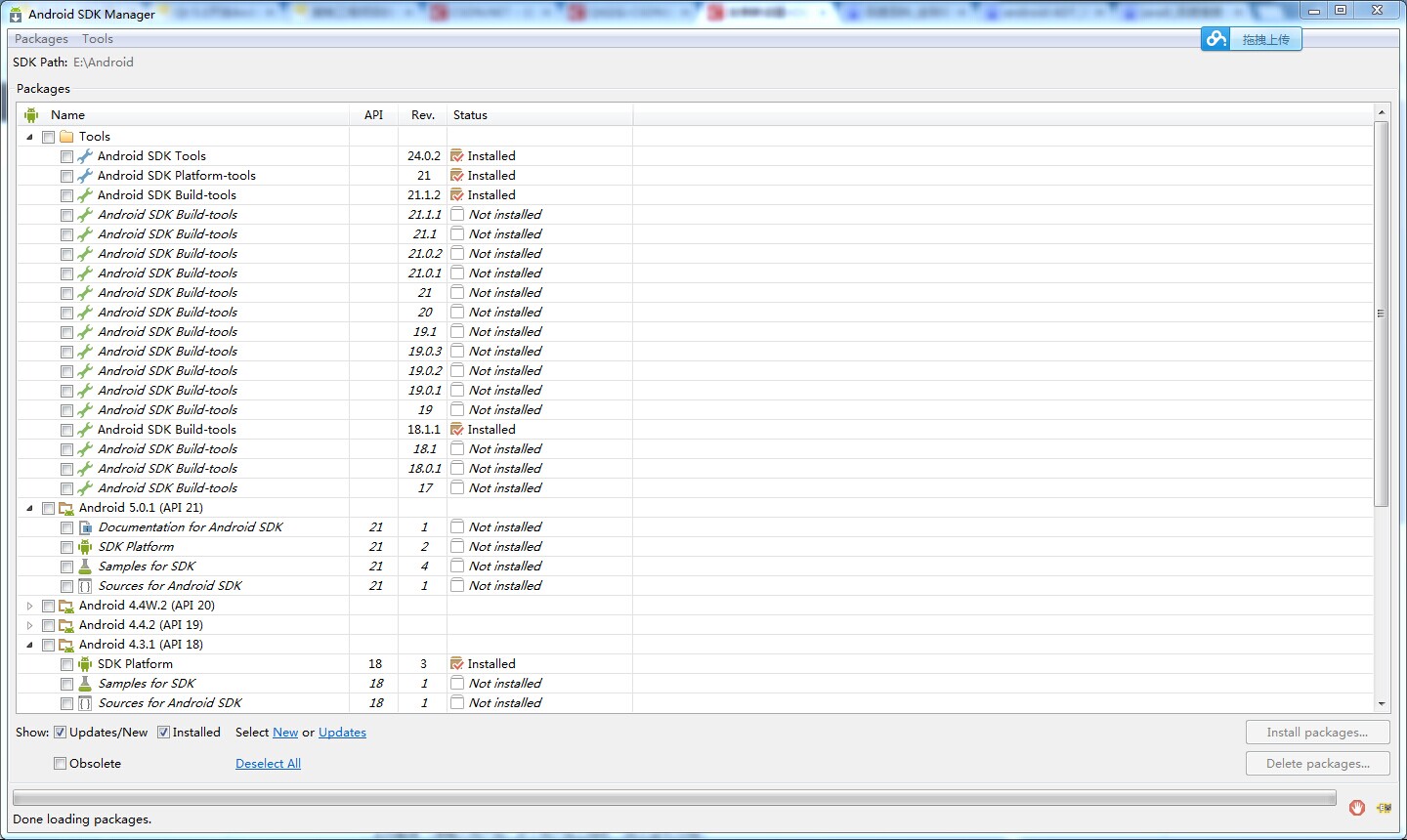Click the loading progress bar

tap(674, 798)
